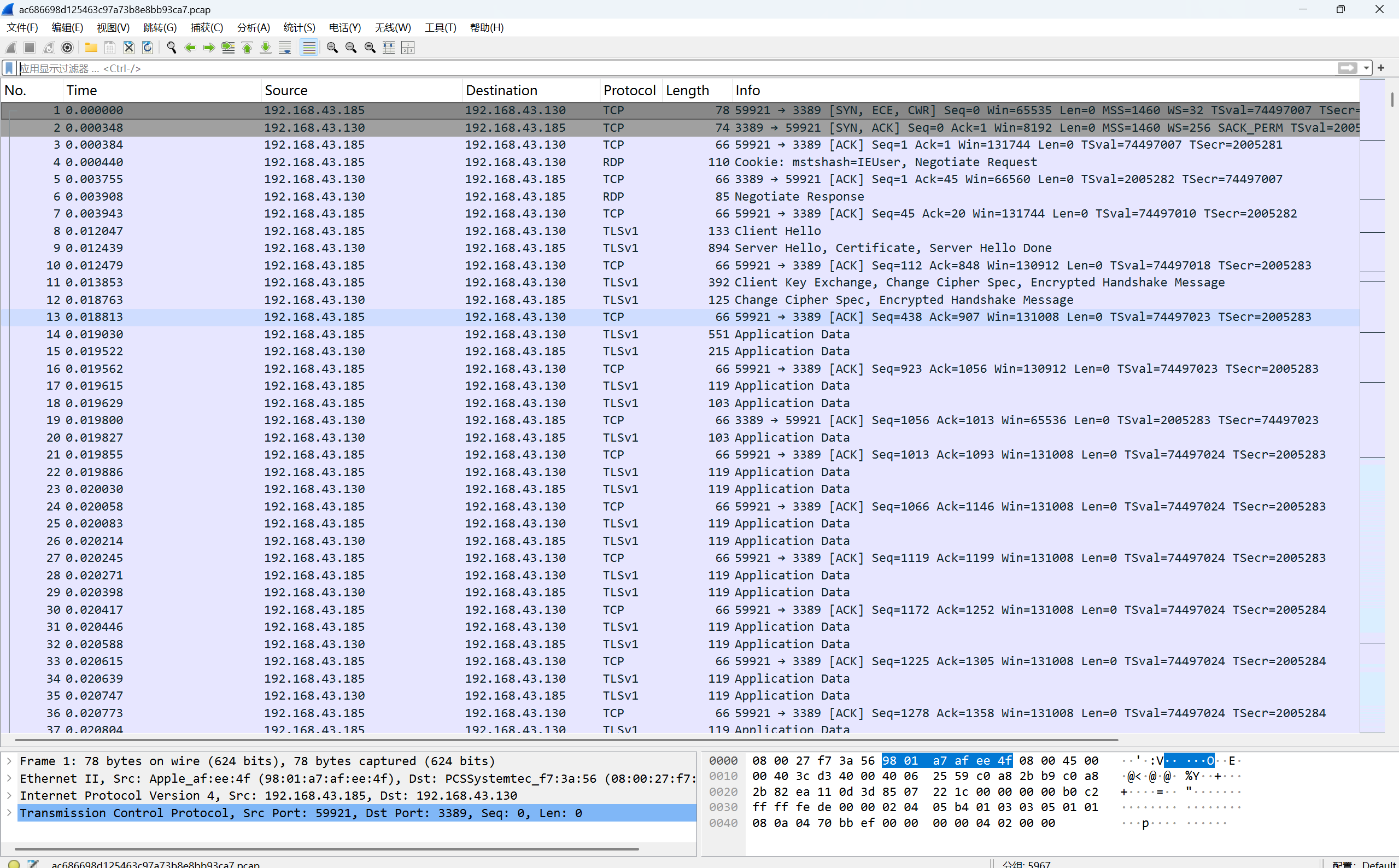This screenshot has width=1399, height=868.
Task: Zoom in on packet list text
Action: point(332,48)
